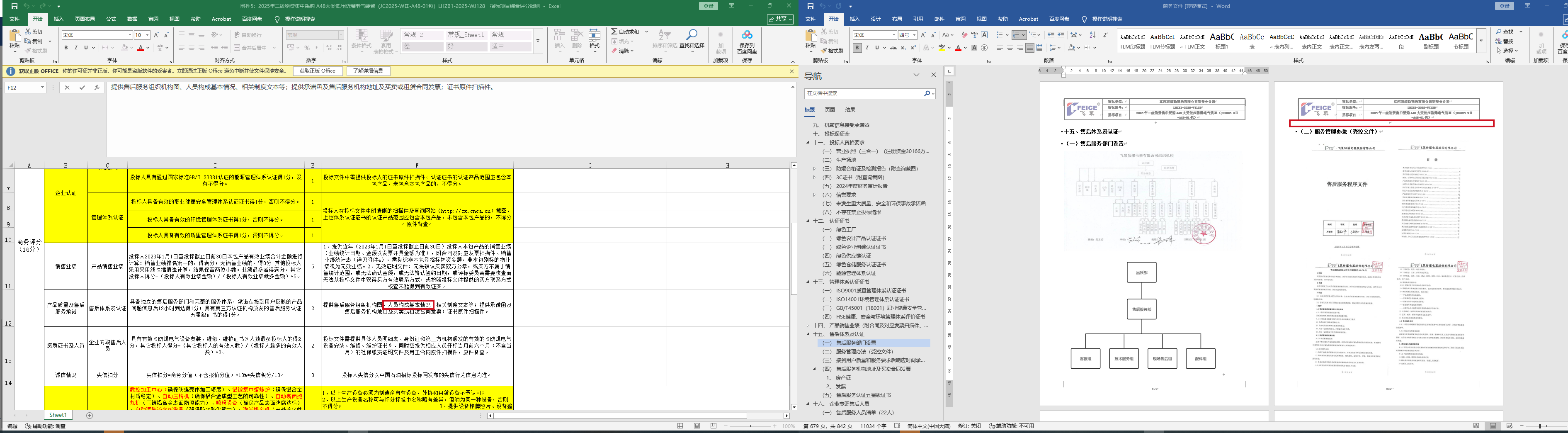
Task: Select the Sheet1 worksheet tab
Action: (x=58, y=415)
